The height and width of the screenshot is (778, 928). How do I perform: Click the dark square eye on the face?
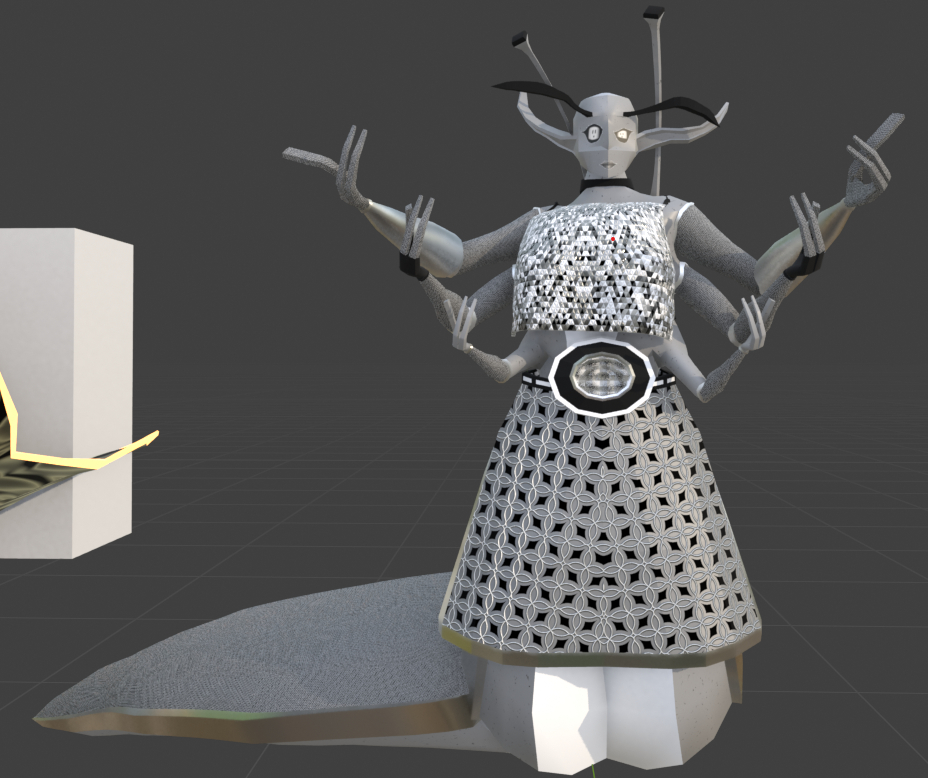(592, 132)
